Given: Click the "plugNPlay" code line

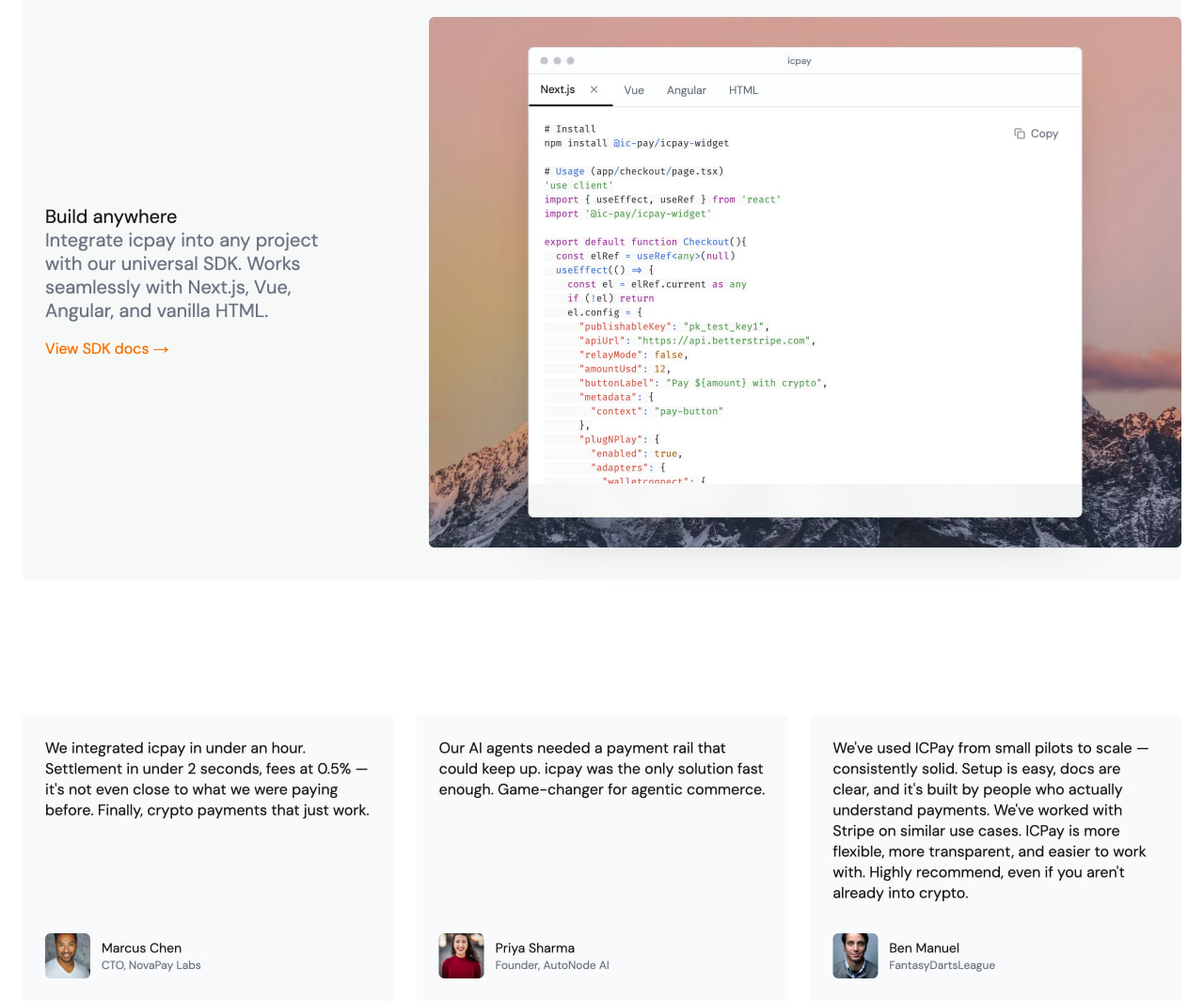Looking at the screenshot, I should coord(620,439).
